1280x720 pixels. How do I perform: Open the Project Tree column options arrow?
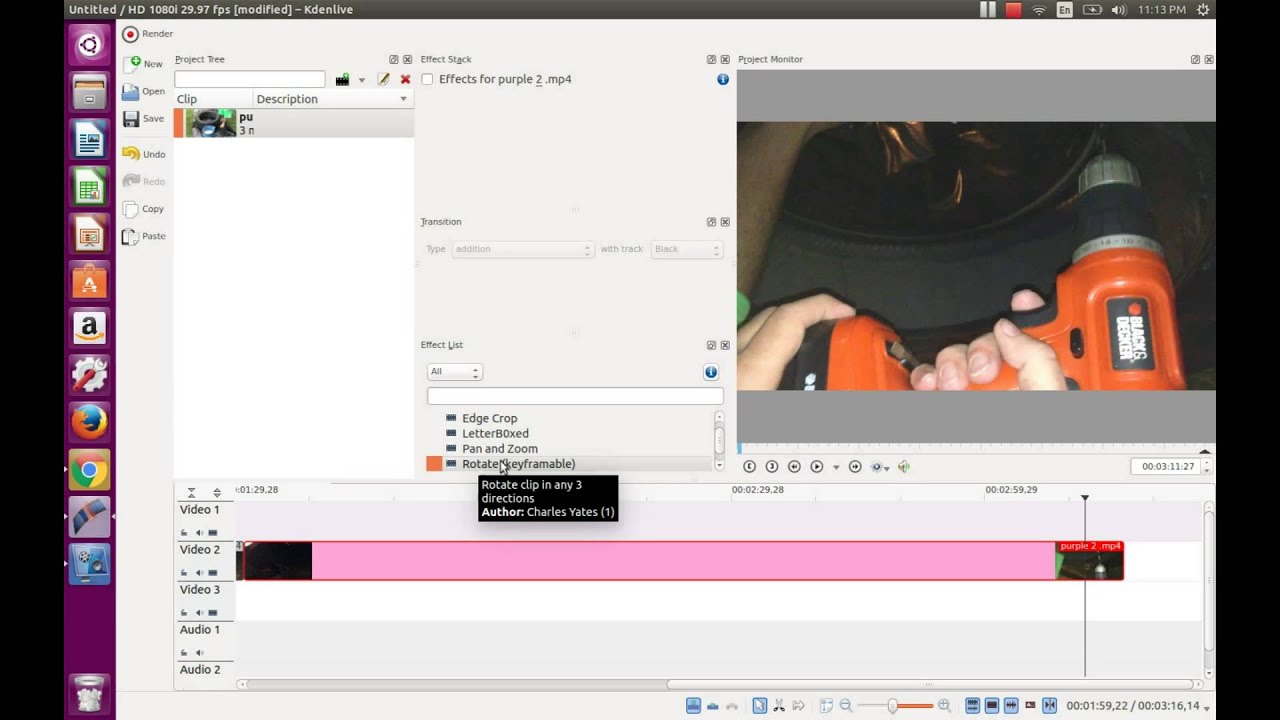click(x=404, y=99)
